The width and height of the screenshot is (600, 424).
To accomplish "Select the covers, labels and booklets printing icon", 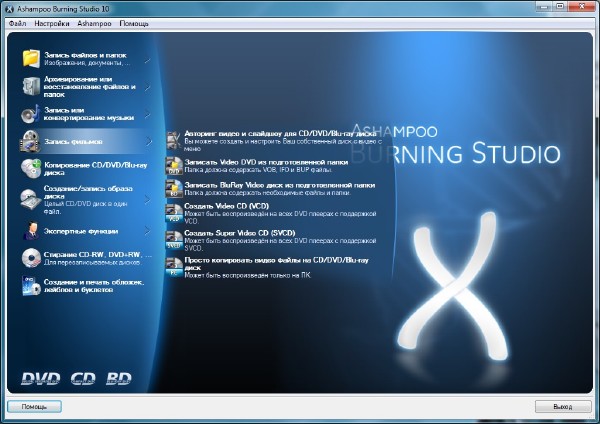I will point(30,287).
